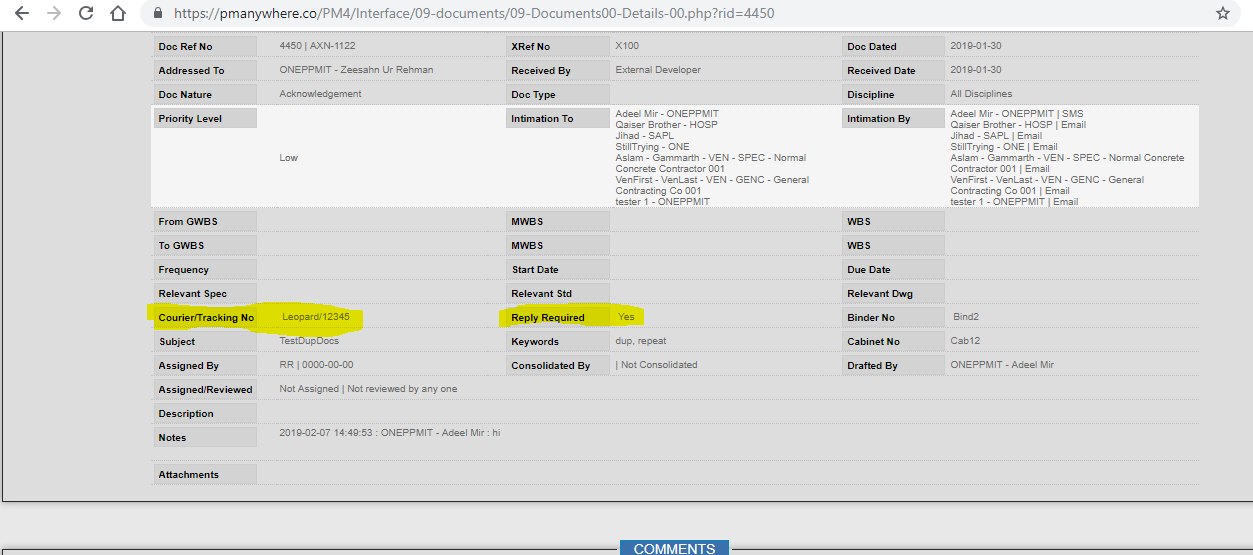Image resolution: width=1253 pixels, height=555 pixels.
Task: Click the browser back arrow
Action: pos(22,14)
